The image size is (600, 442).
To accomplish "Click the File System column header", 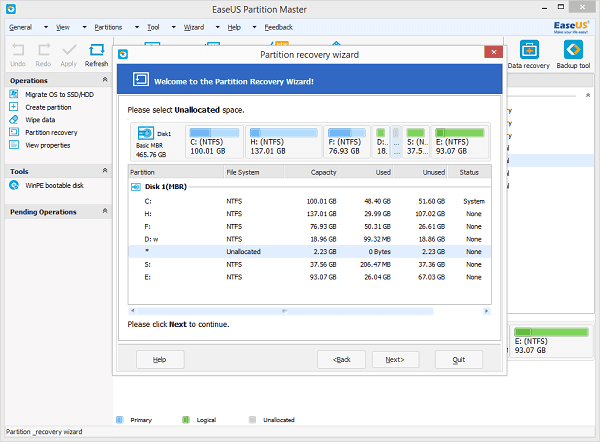I will [254, 172].
